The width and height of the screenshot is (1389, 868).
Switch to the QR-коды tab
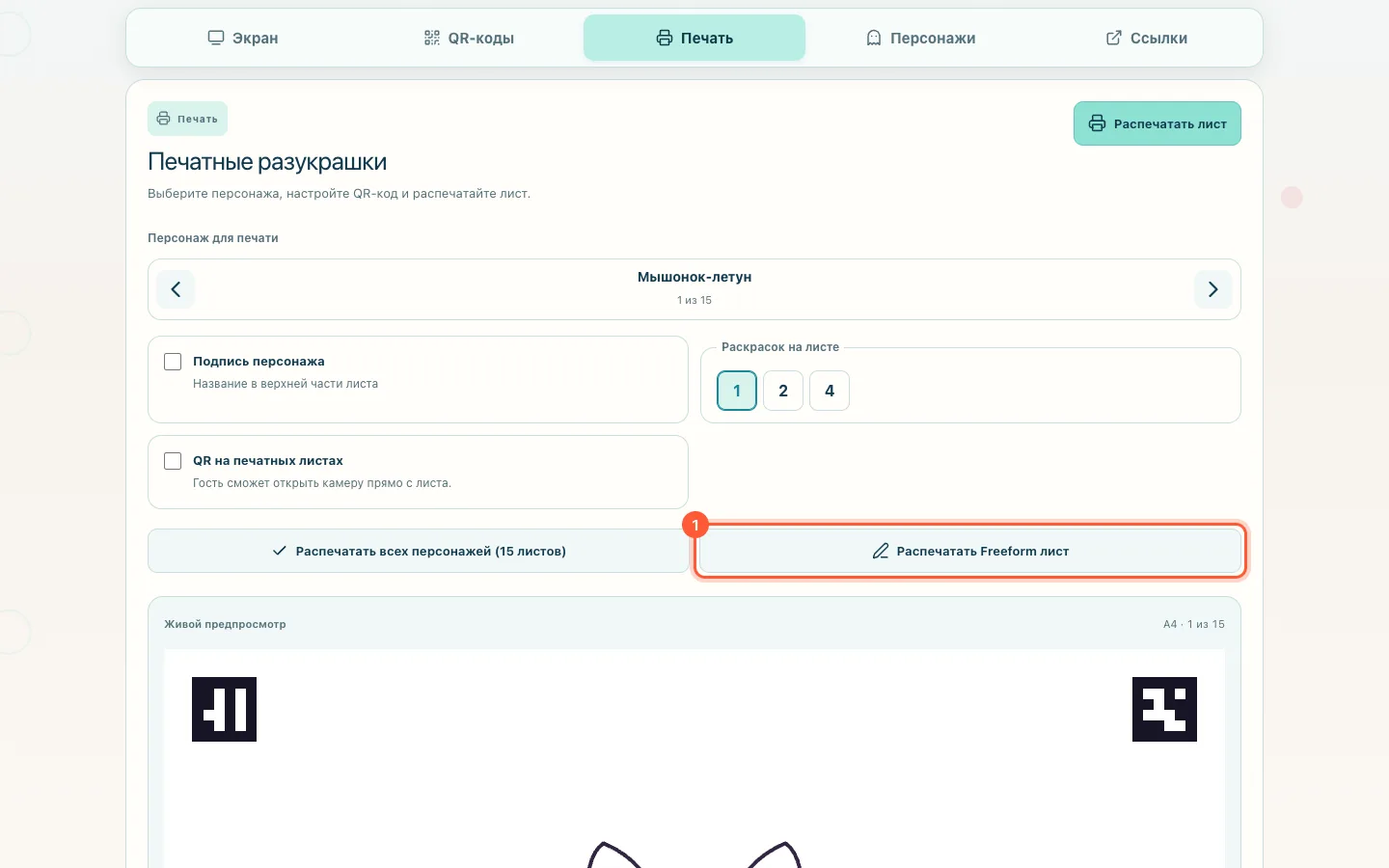469,38
